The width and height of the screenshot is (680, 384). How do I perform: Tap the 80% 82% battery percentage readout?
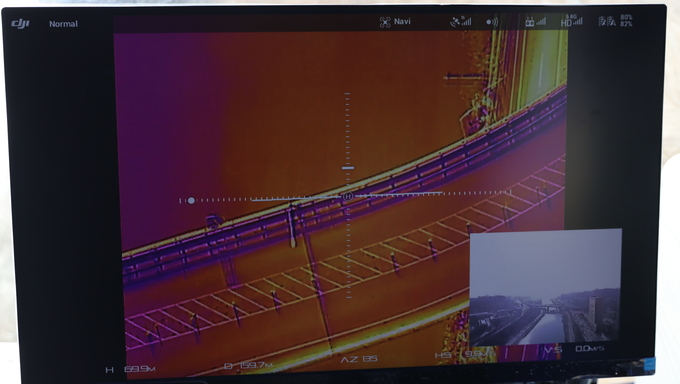coord(626,20)
